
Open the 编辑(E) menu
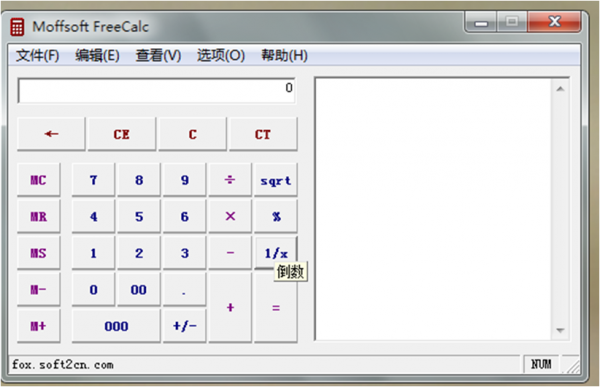[97, 56]
